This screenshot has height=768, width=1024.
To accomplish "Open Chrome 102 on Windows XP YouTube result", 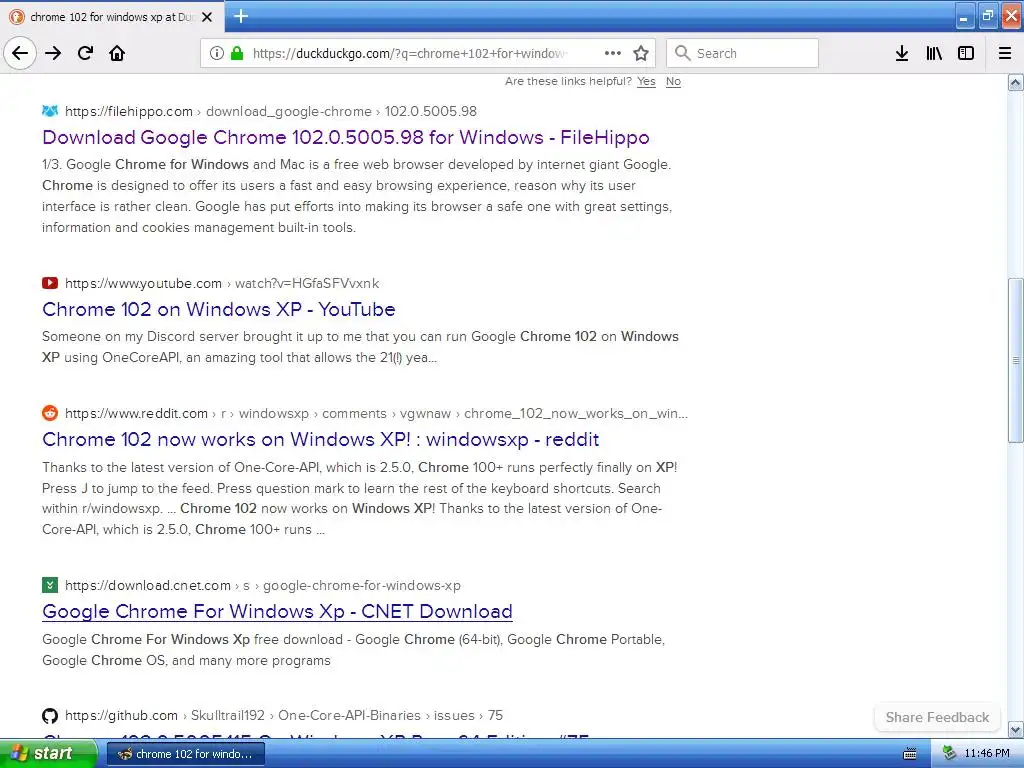I will tap(219, 309).
